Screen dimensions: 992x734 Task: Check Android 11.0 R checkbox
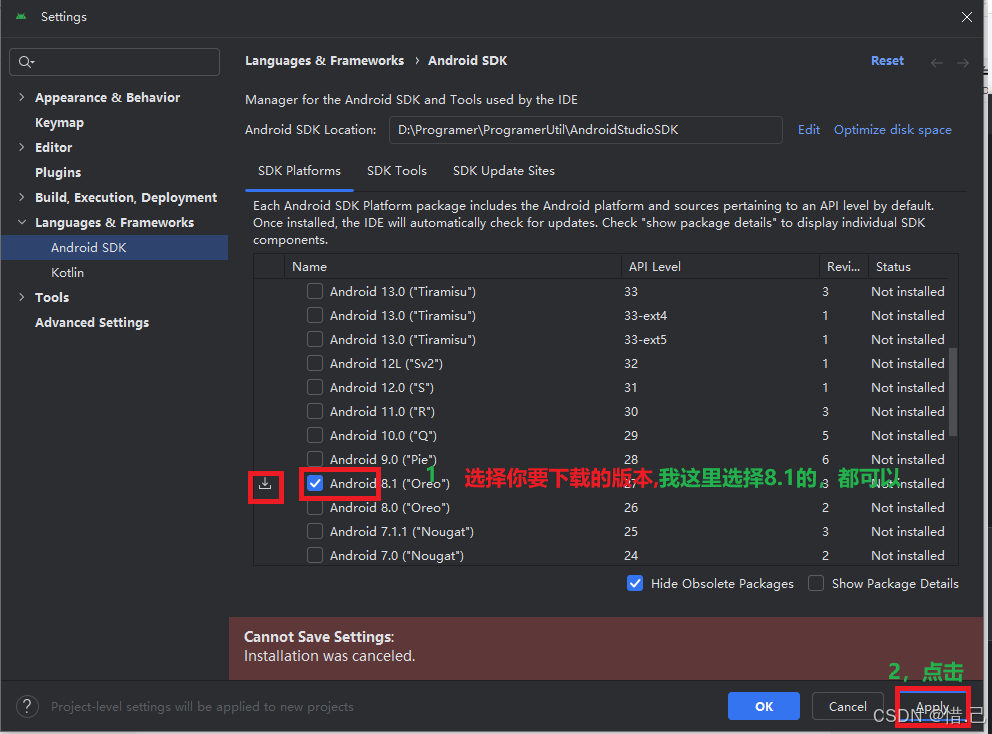click(314, 411)
